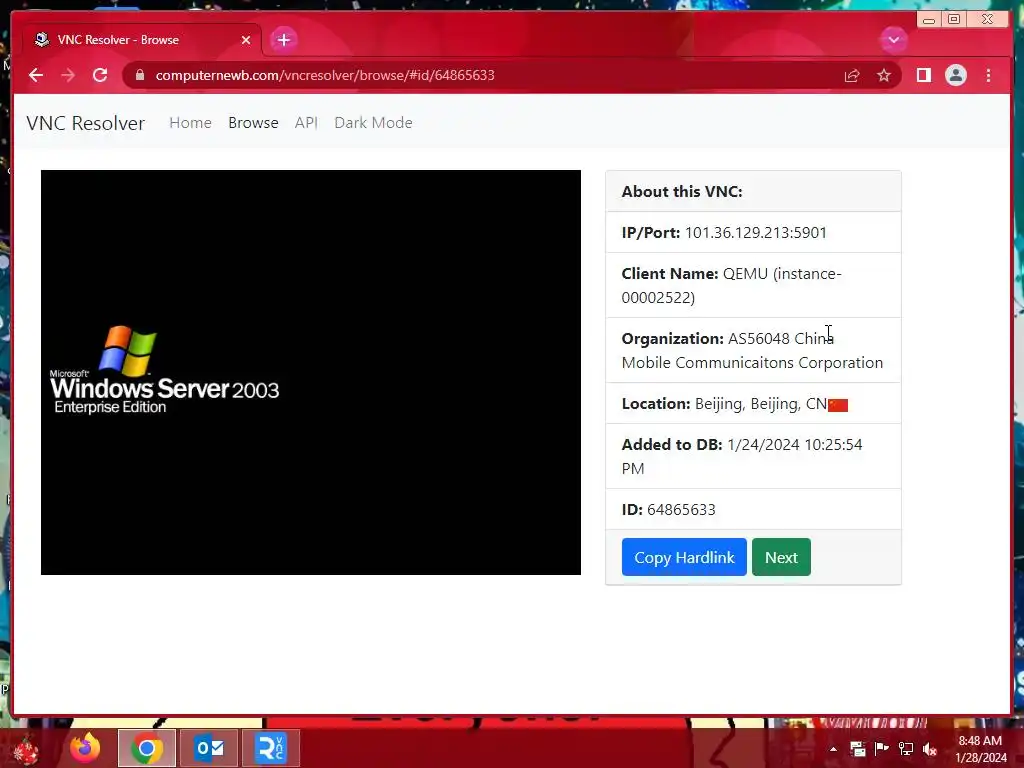Screen dimensions: 1024x768
Task: Switch on Dark Mode
Action: (374, 123)
